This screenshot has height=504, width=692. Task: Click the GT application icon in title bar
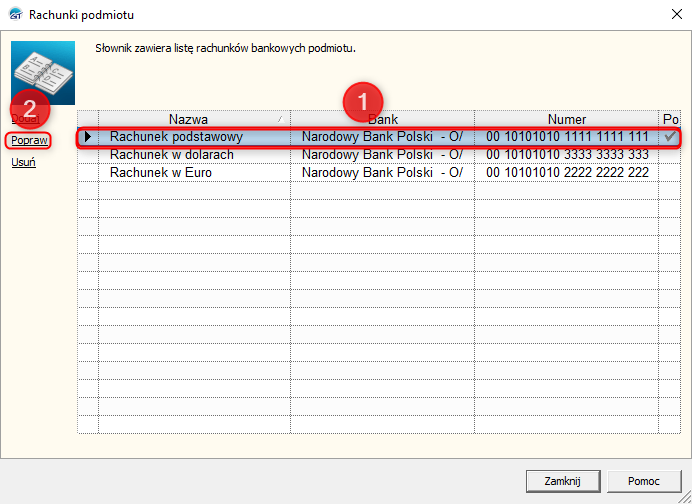(14, 15)
